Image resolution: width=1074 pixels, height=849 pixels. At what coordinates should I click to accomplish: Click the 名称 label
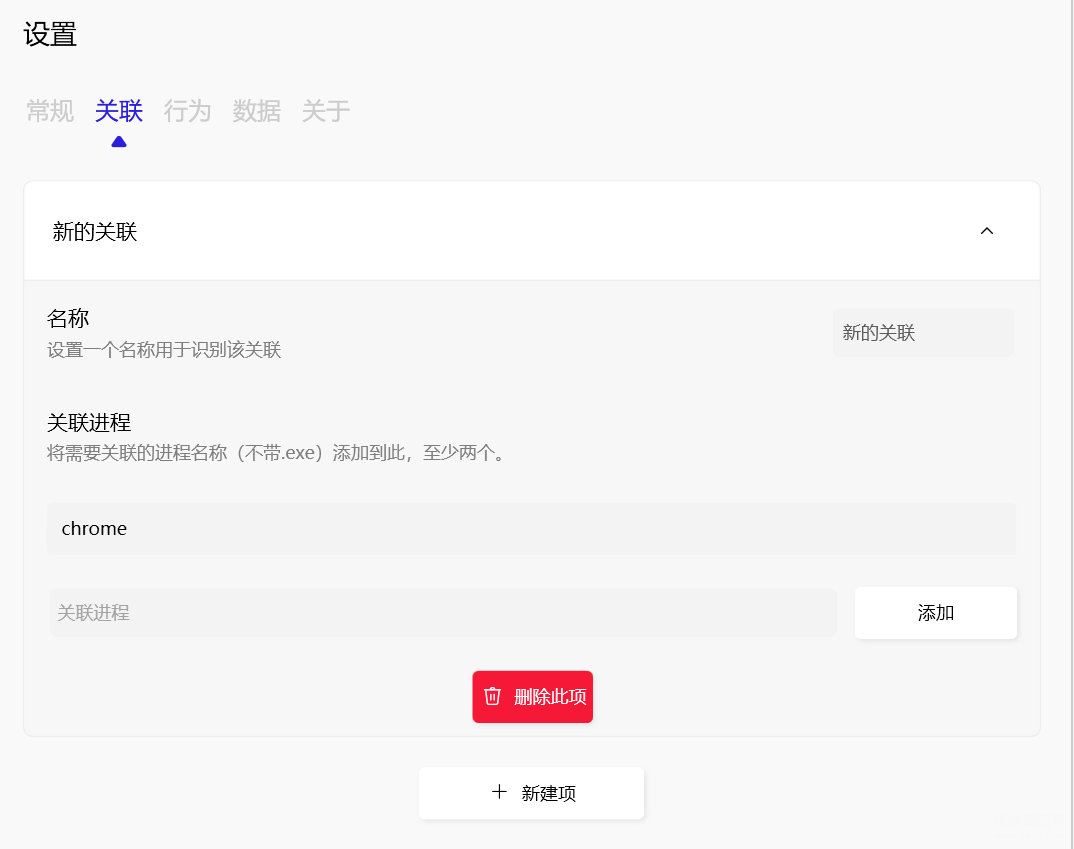(68, 318)
